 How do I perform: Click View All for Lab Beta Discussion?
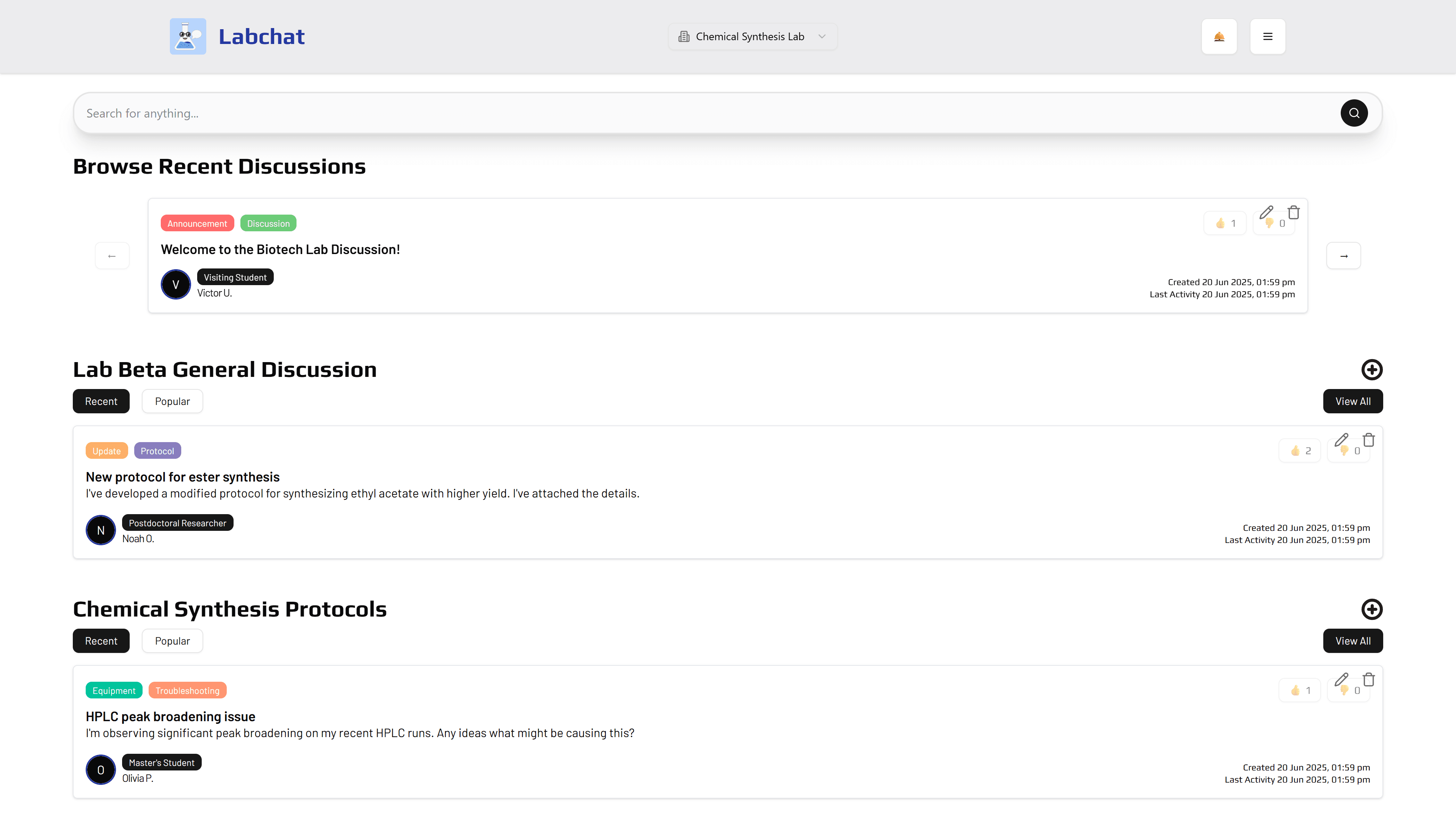tap(1352, 401)
